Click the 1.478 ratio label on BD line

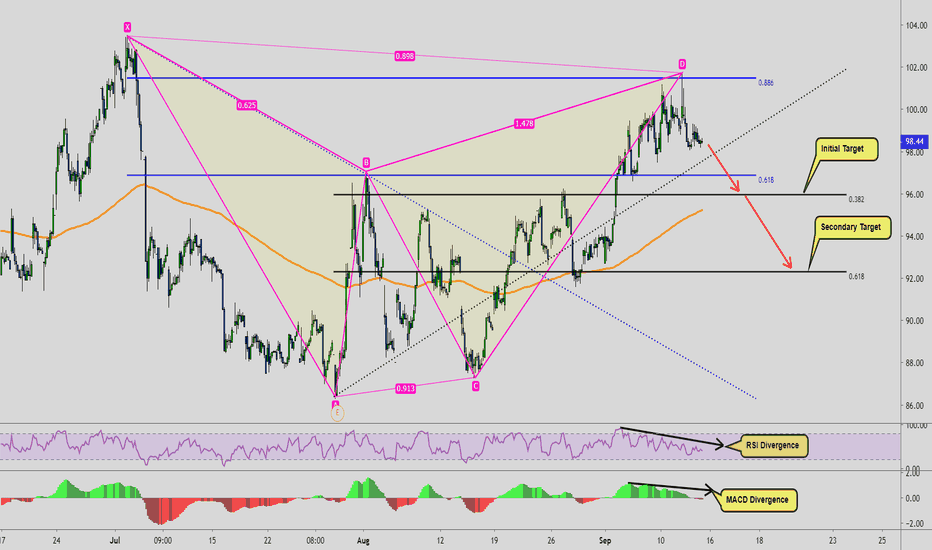[x=524, y=124]
